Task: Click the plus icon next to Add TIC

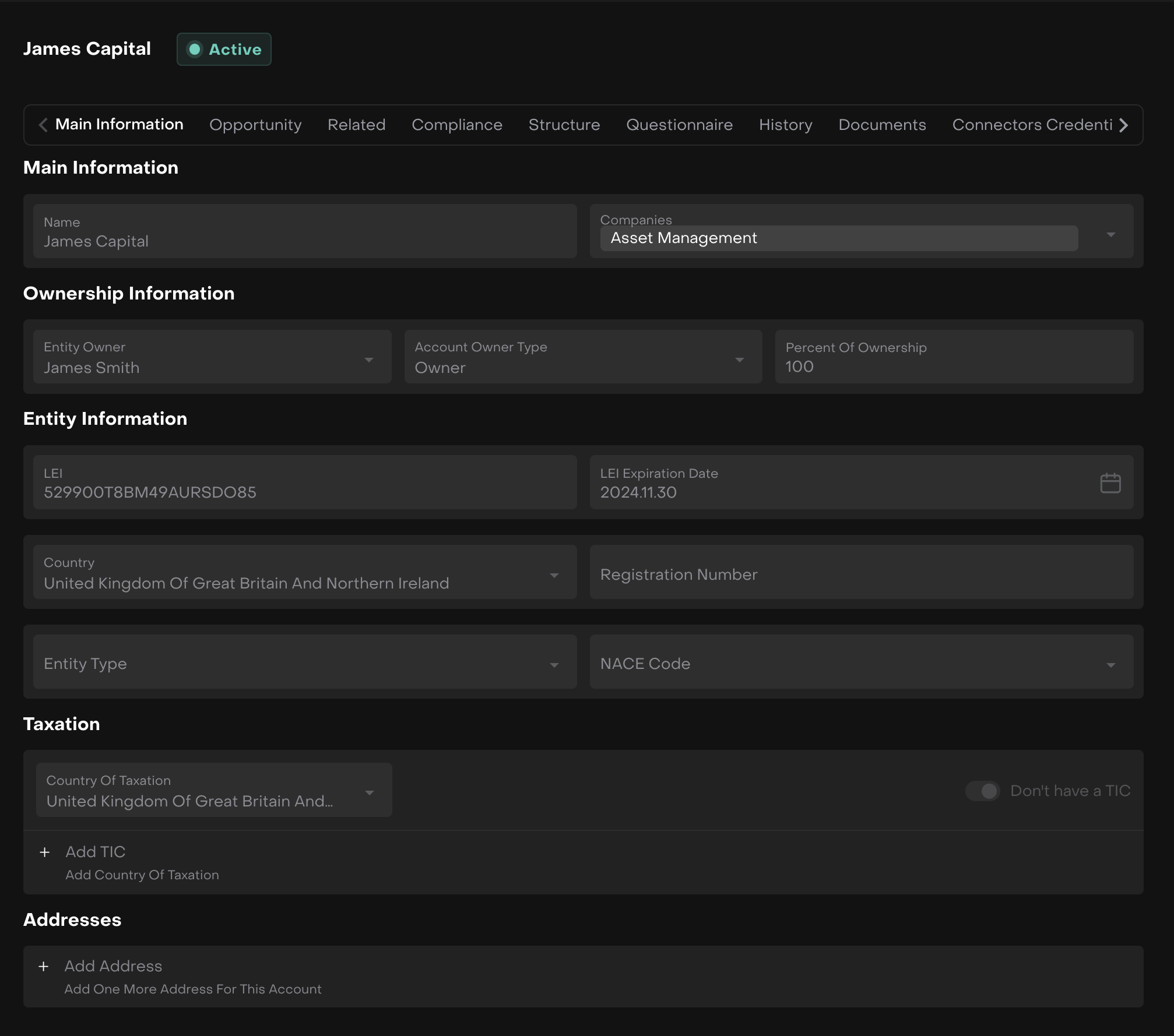Action: (45, 852)
